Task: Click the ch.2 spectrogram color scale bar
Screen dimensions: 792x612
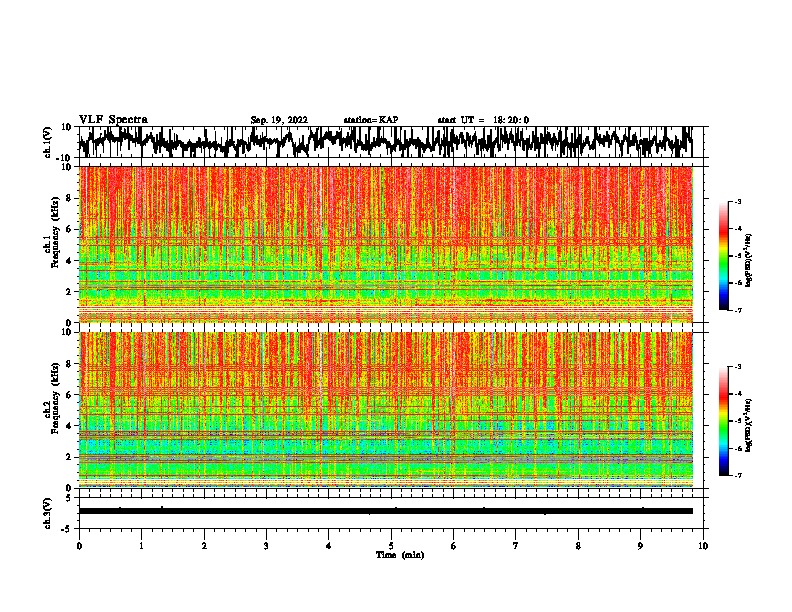Action: [x=723, y=421]
